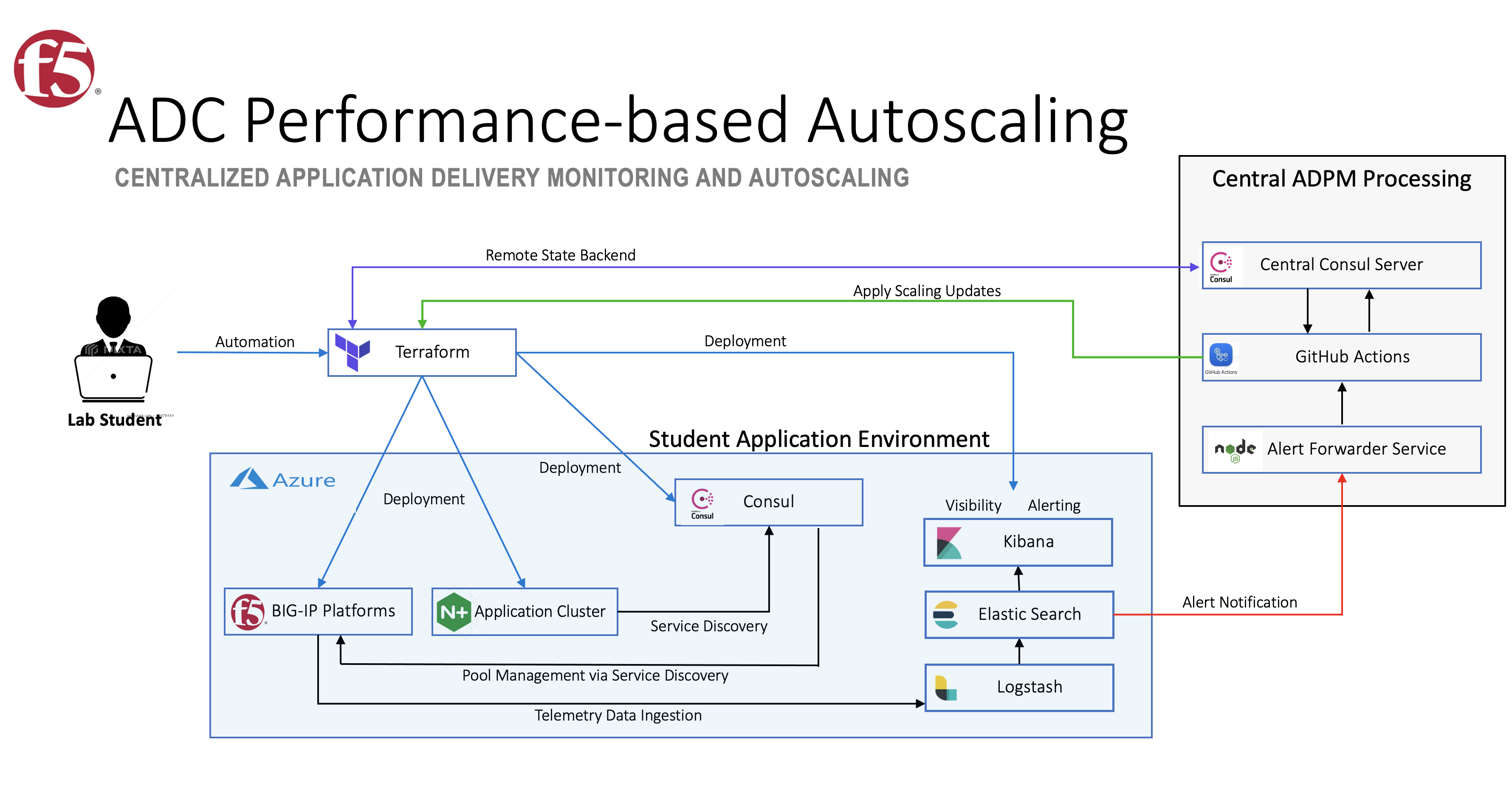Click the Logstash logo icon
This screenshot has height=797, width=1512.
click(945, 687)
